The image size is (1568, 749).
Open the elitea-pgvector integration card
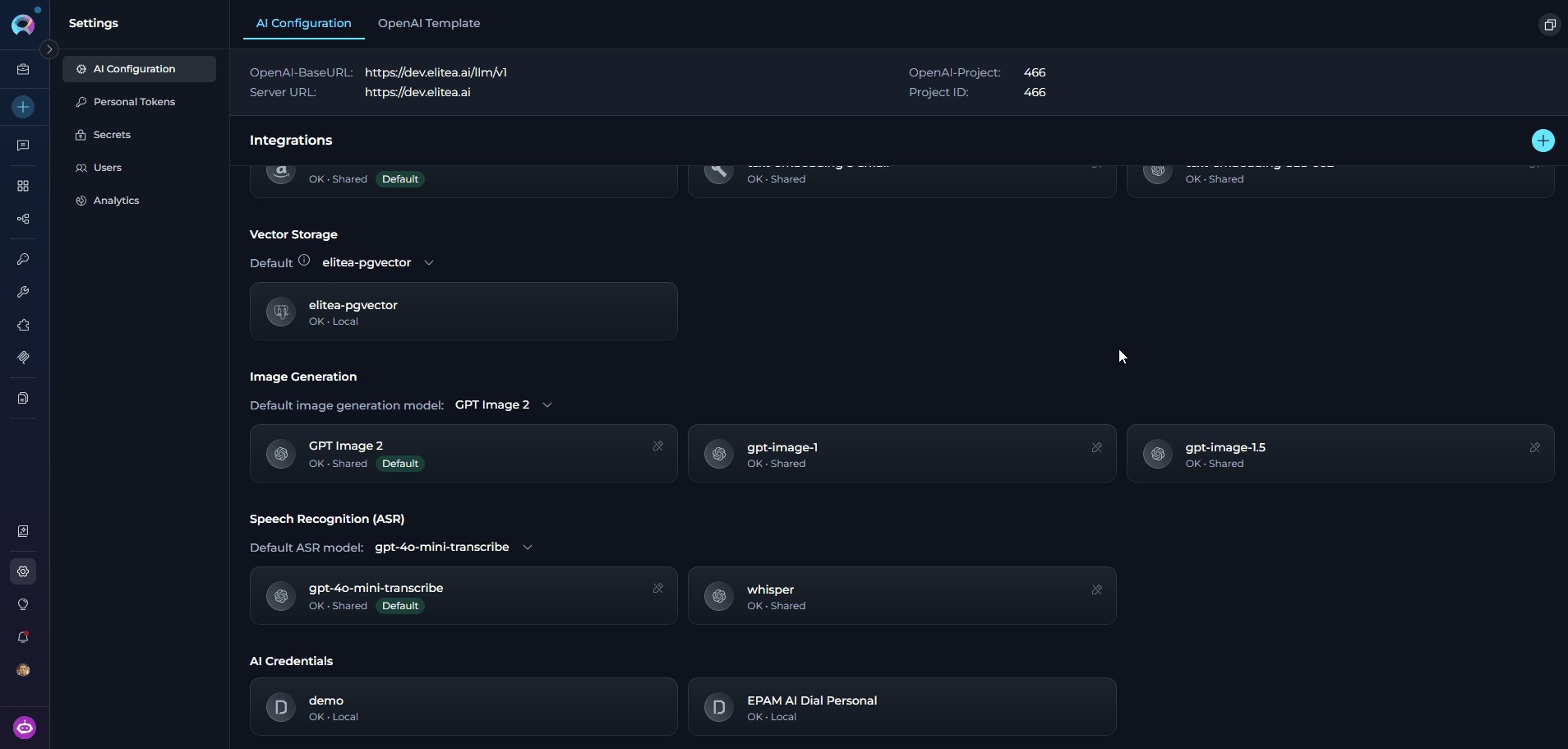click(463, 312)
